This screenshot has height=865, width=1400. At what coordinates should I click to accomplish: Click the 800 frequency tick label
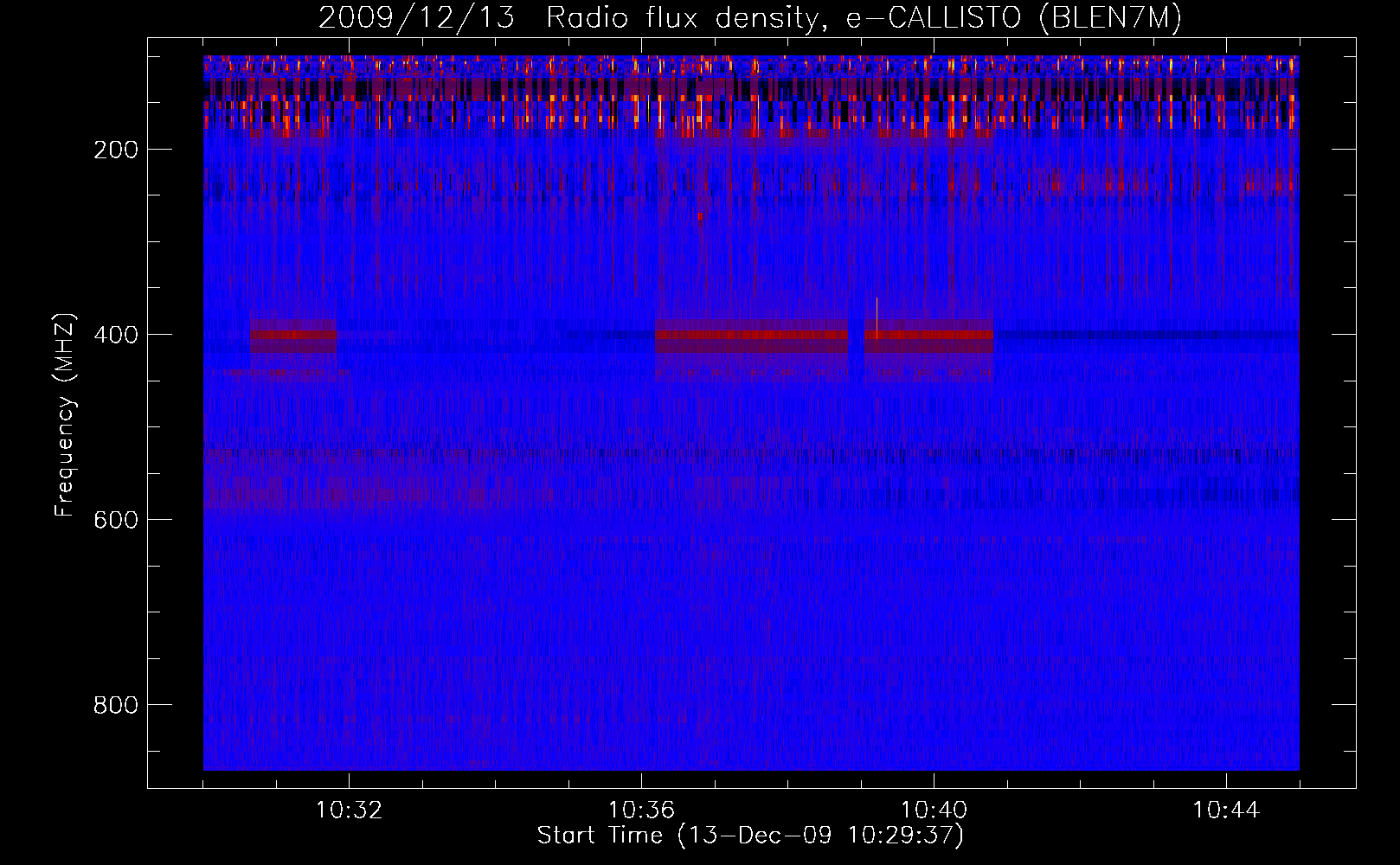(x=116, y=705)
